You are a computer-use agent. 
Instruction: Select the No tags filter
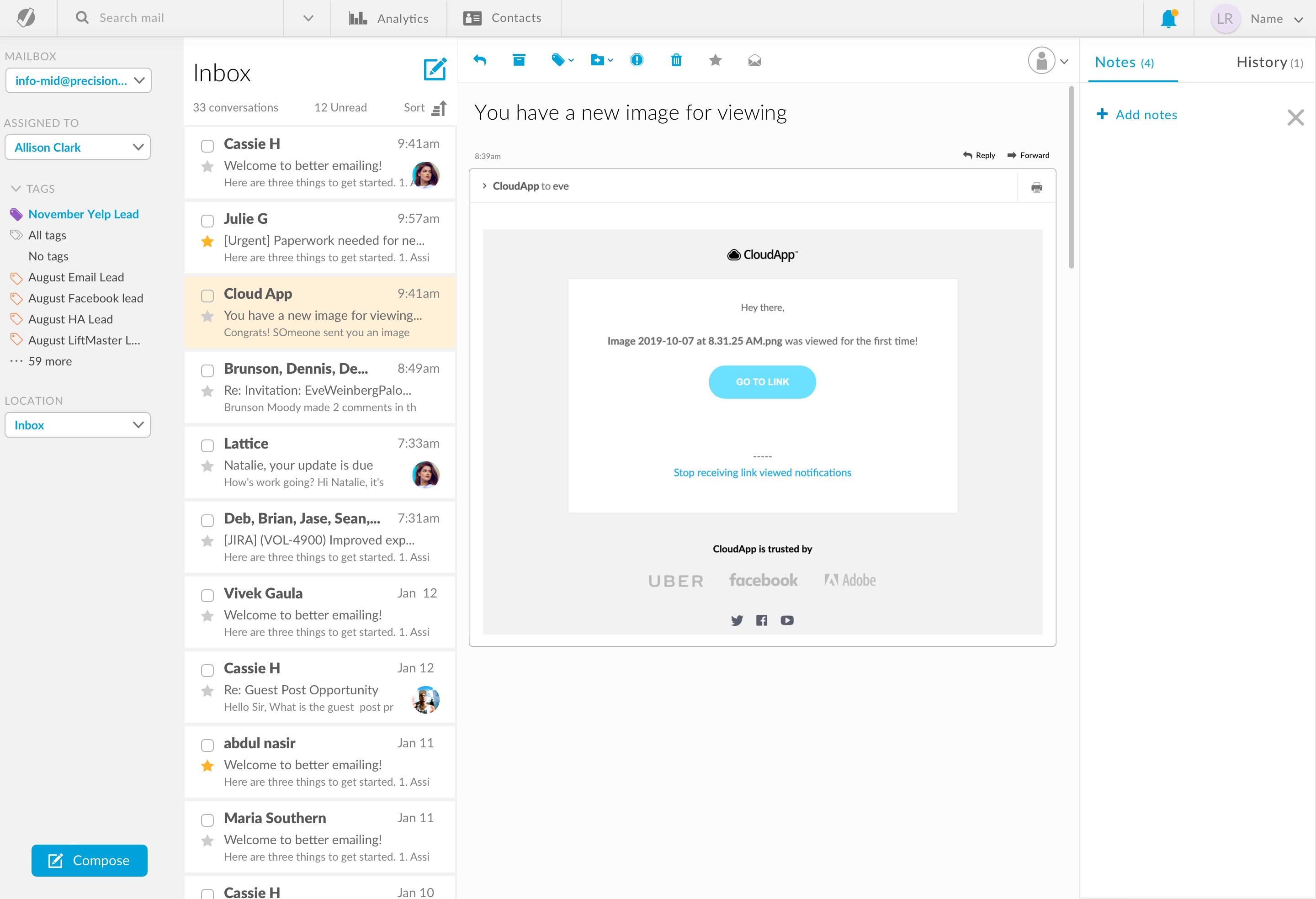click(48, 256)
